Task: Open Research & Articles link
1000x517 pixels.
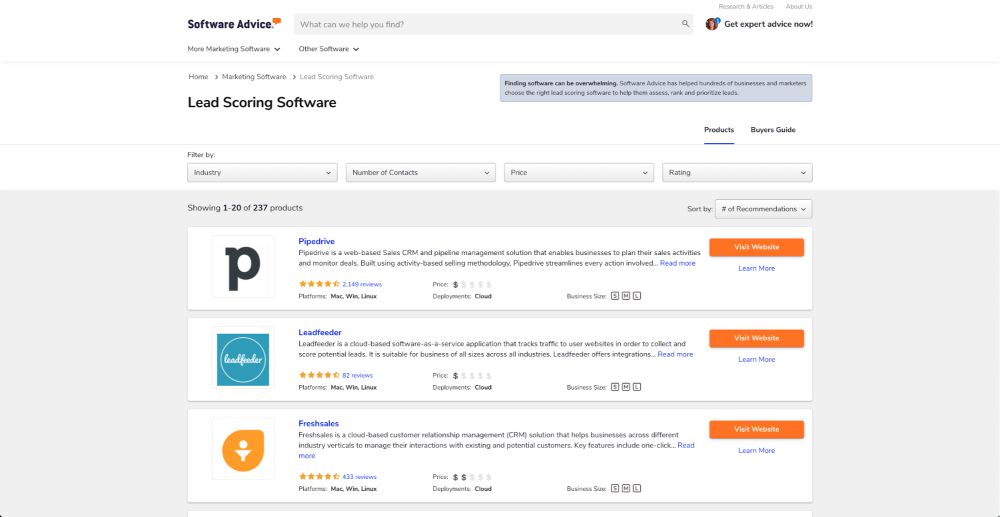Action: [x=746, y=7]
